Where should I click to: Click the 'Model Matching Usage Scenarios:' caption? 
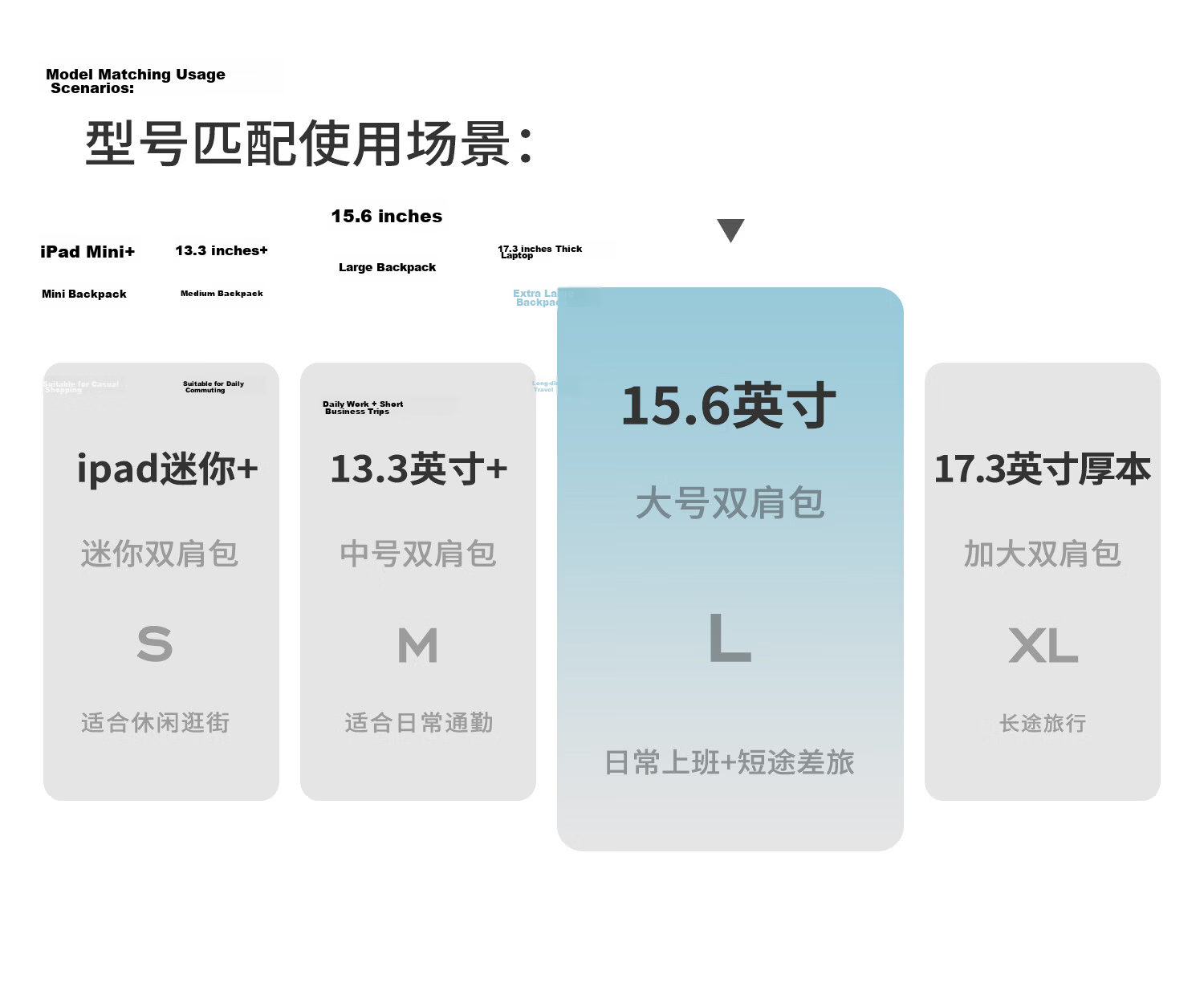point(136,81)
